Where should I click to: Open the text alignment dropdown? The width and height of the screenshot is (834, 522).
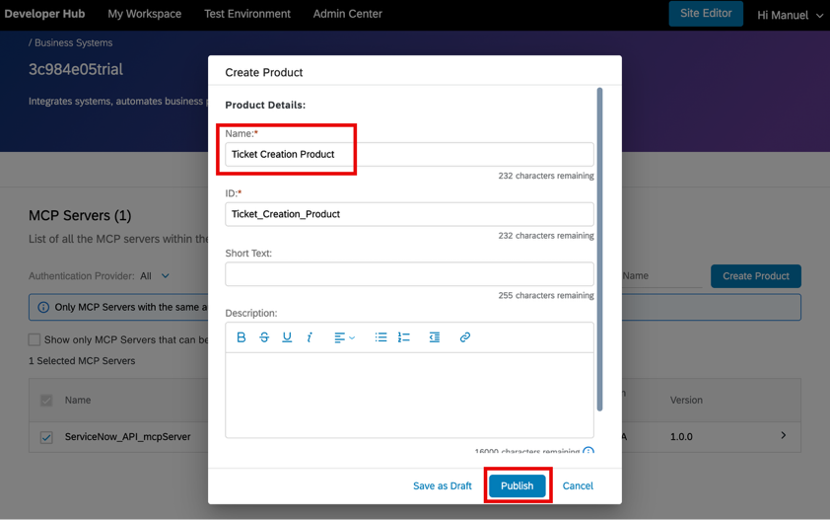[x=344, y=337]
